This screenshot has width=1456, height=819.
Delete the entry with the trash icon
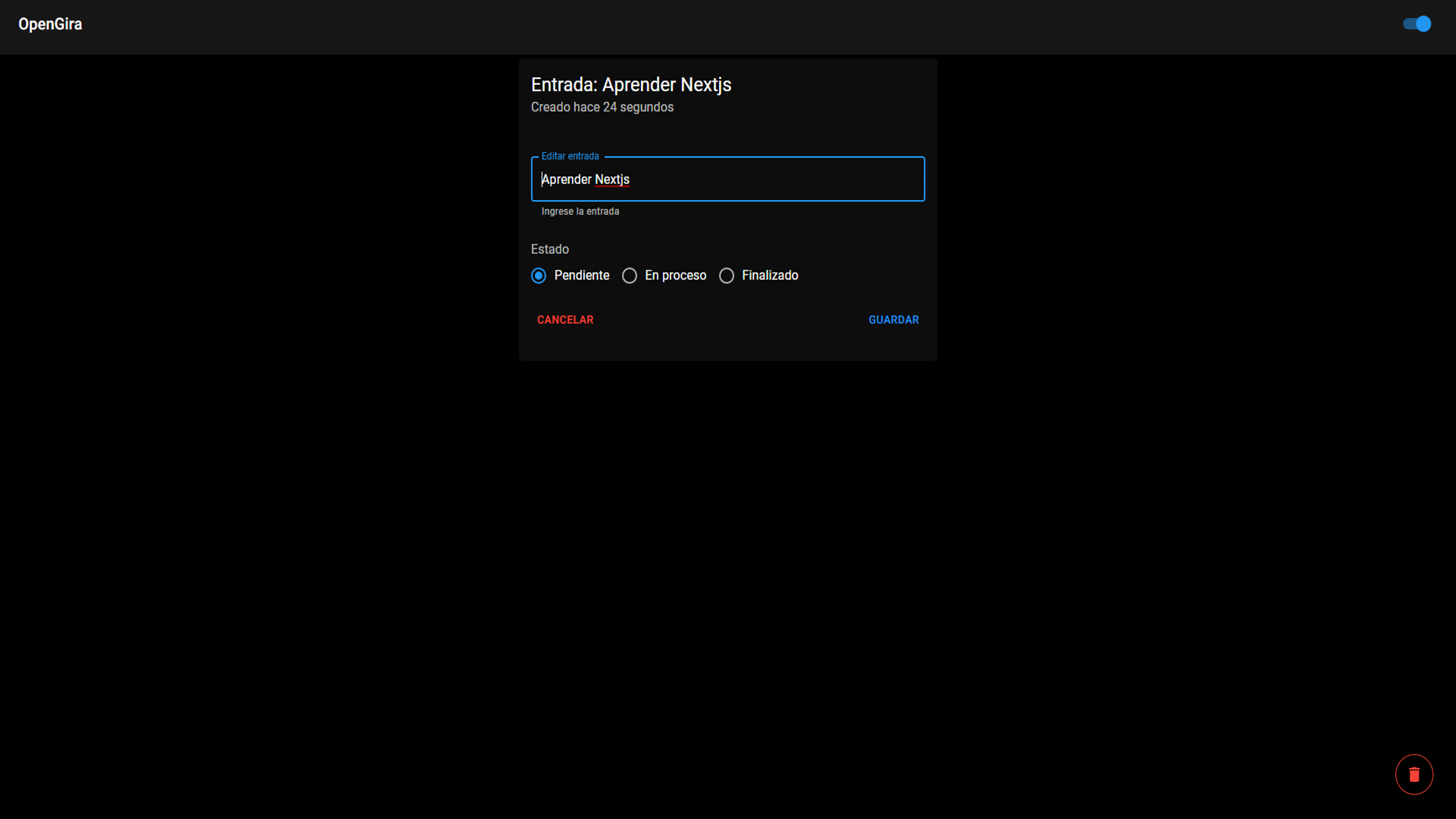tap(1414, 774)
